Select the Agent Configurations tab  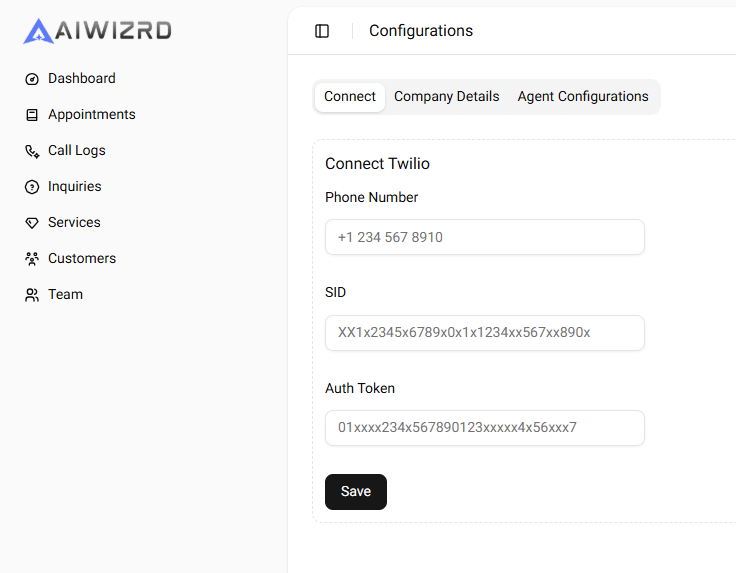point(583,97)
